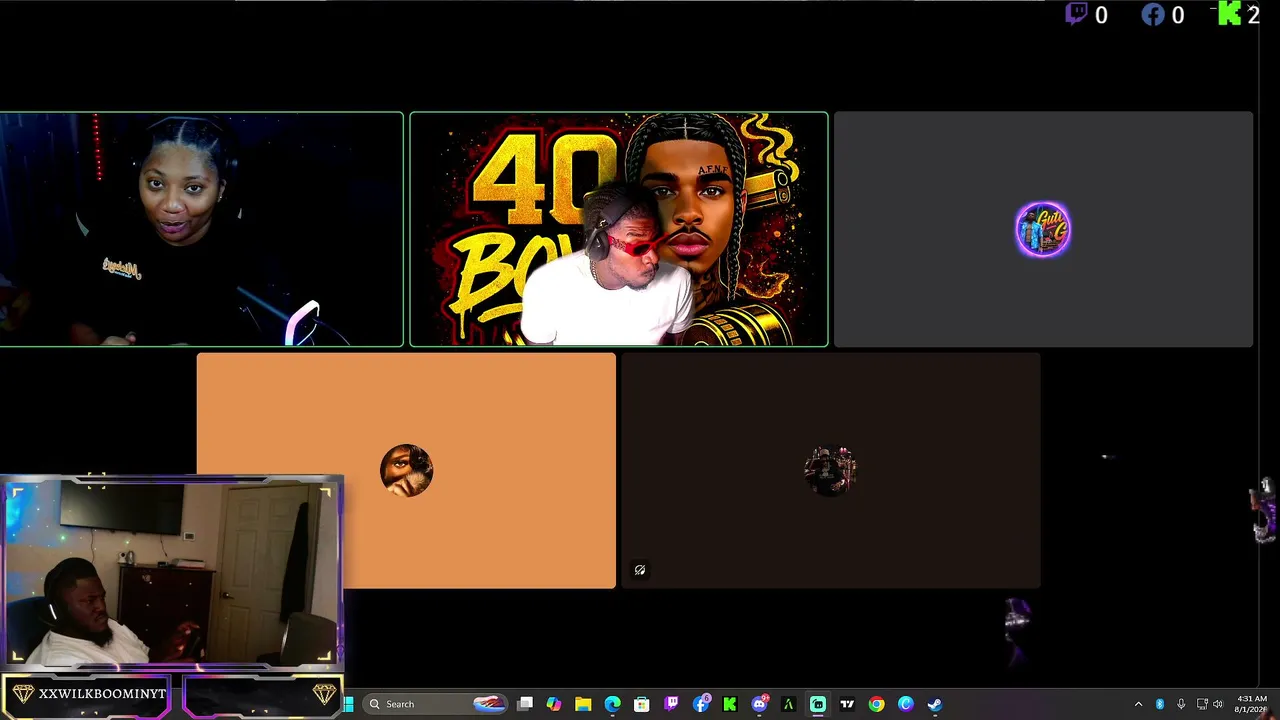Click the streamer webcam overlay
Viewport: 1280px width, 720px height.
172,572
